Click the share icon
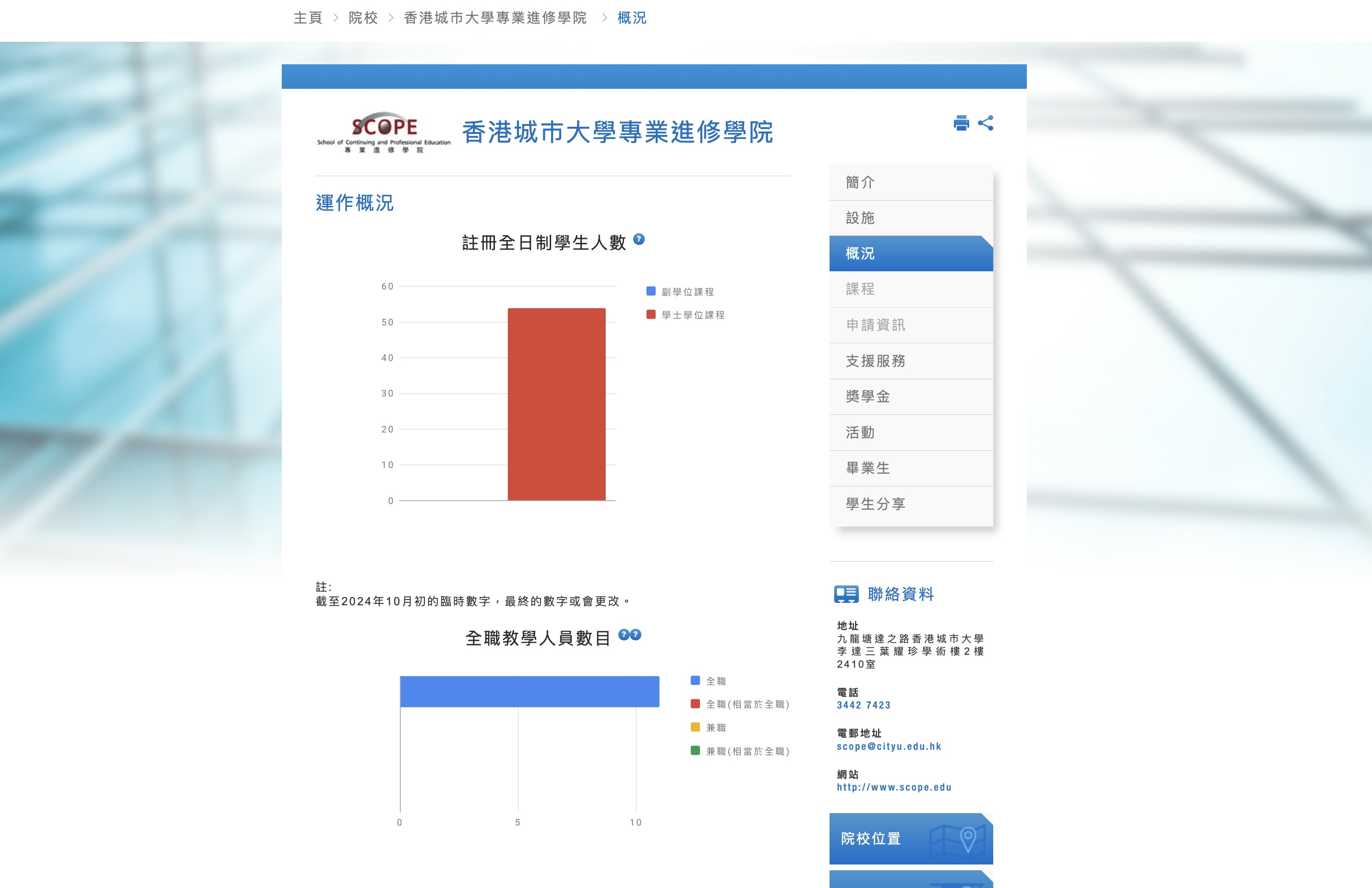 point(986,123)
